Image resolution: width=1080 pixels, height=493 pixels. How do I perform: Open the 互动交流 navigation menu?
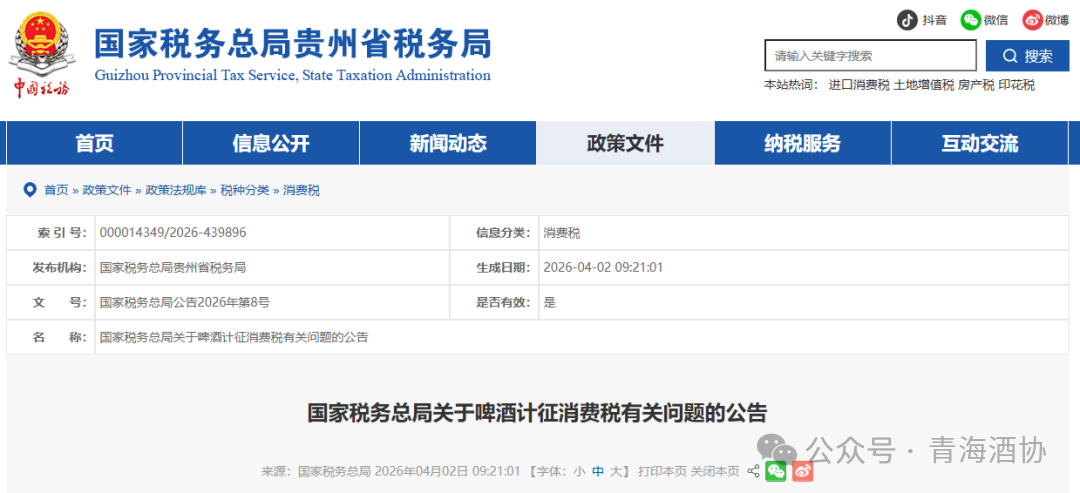point(979,143)
